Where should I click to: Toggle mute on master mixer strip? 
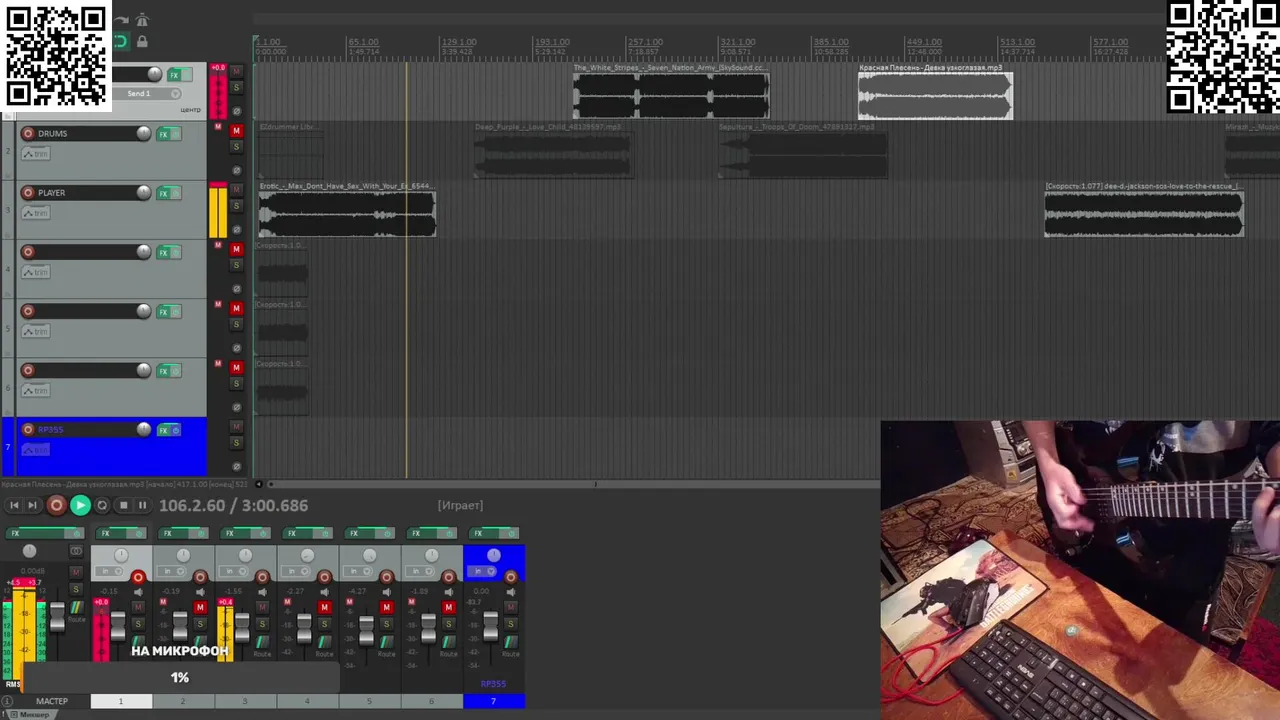click(76, 572)
